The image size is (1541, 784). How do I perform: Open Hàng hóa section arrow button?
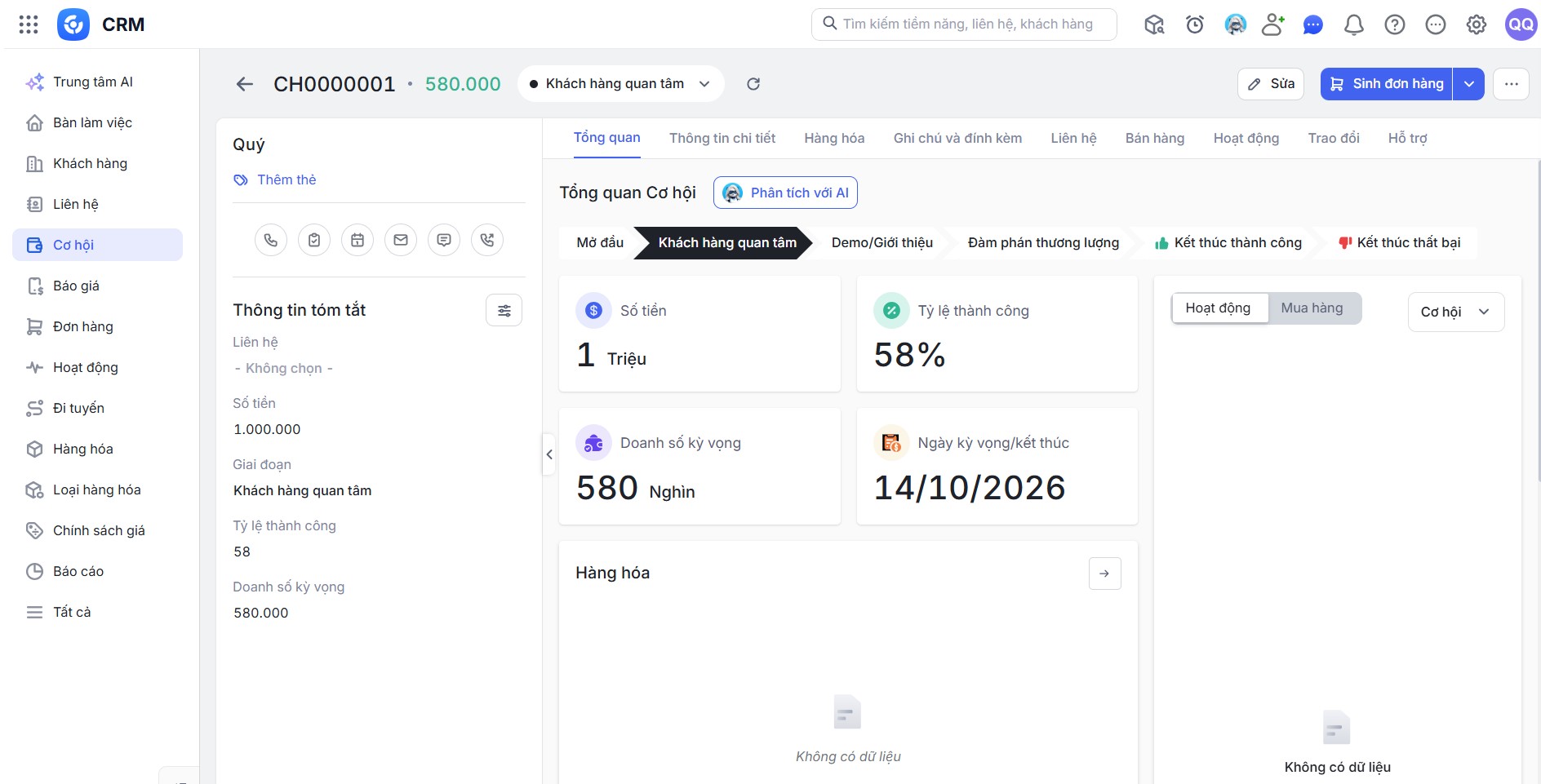pos(1105,574)
